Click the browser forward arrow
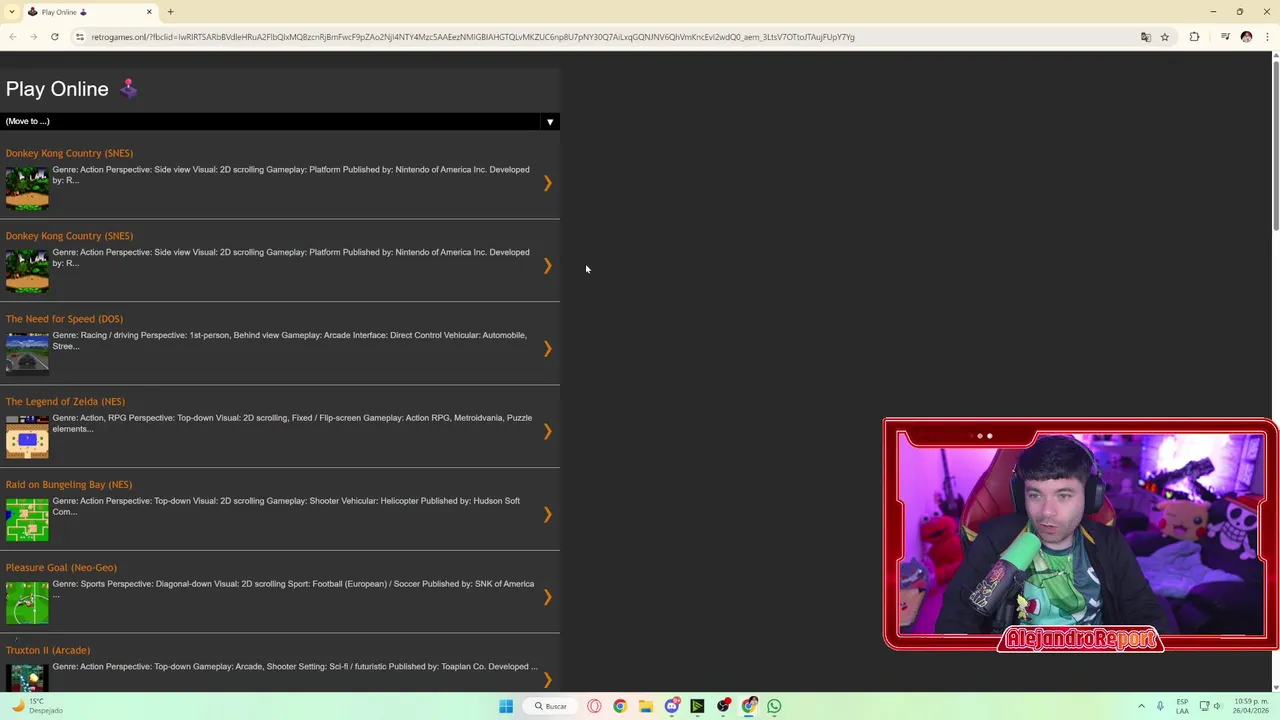The height and width of the screenshot is (720, 1280). click(x=33, y=37)
